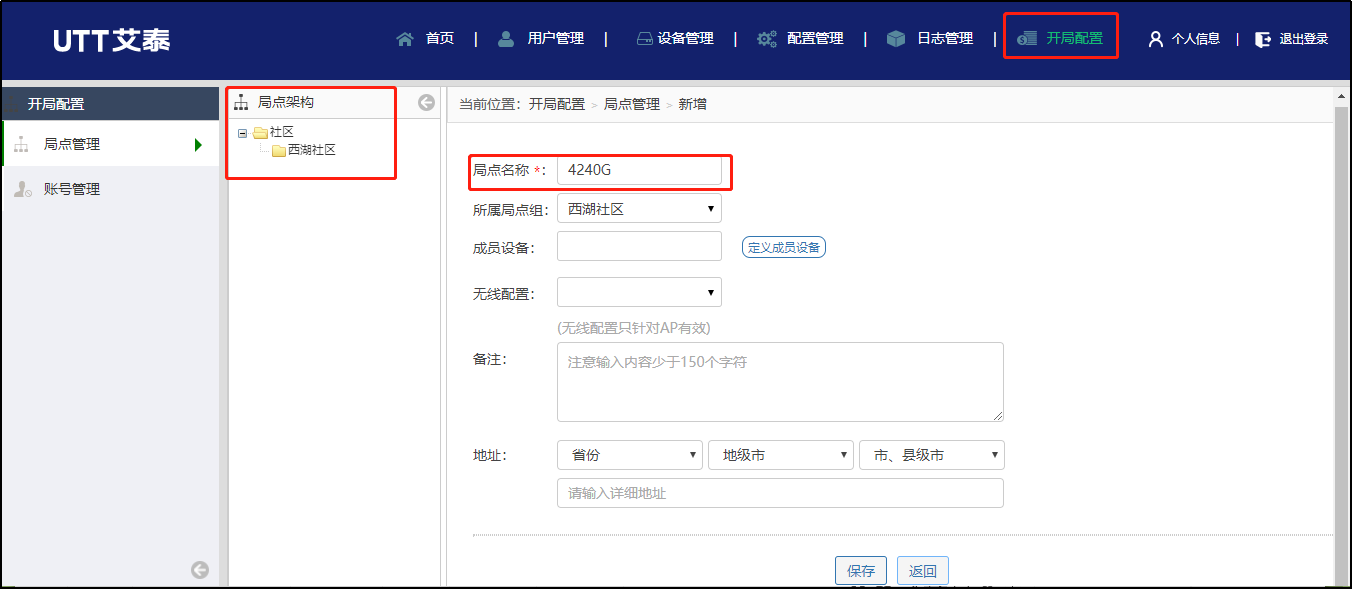Viewport: 1353px width, 590px height.
Task: Open 首页 in the top navigation
Action: tap(440, 38)
